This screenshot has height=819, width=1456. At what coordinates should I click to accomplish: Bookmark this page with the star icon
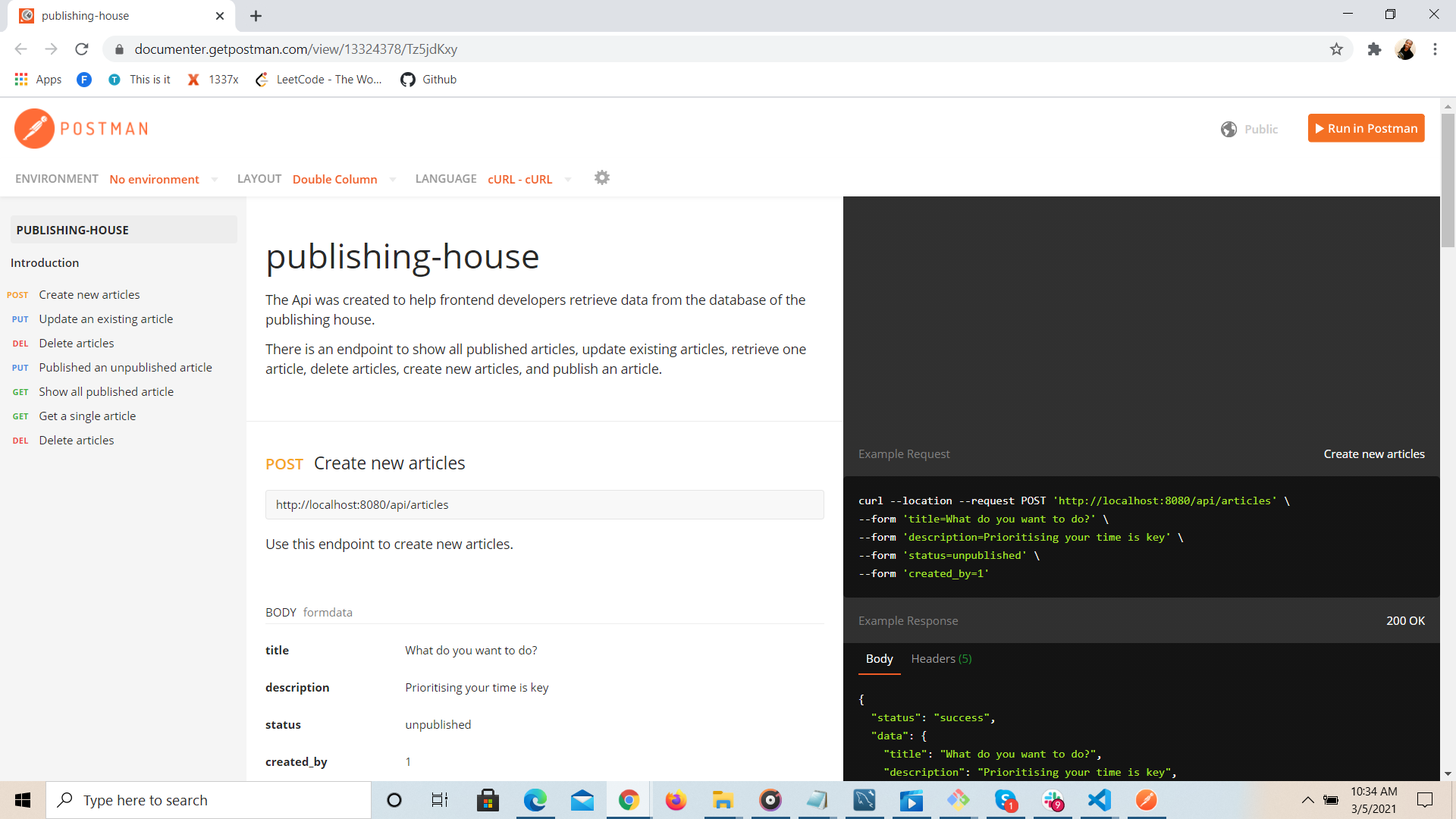click(x=1336, y=49)
